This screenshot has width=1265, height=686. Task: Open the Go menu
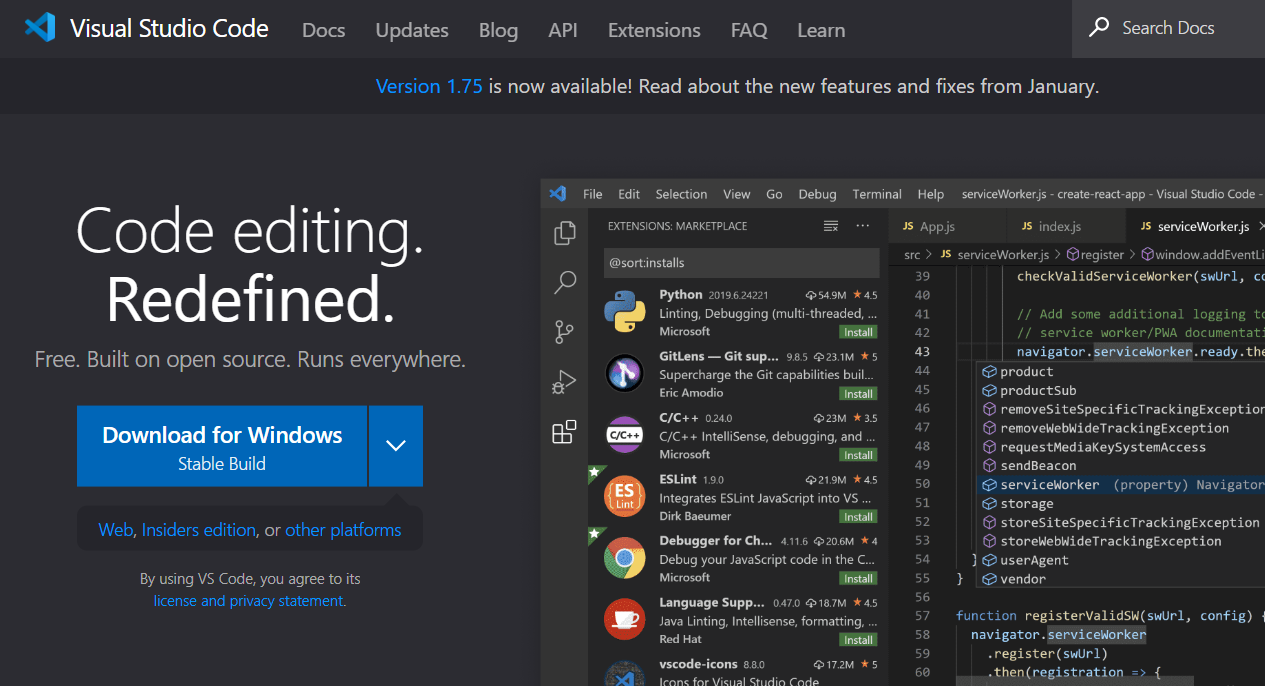pos(774,194)
